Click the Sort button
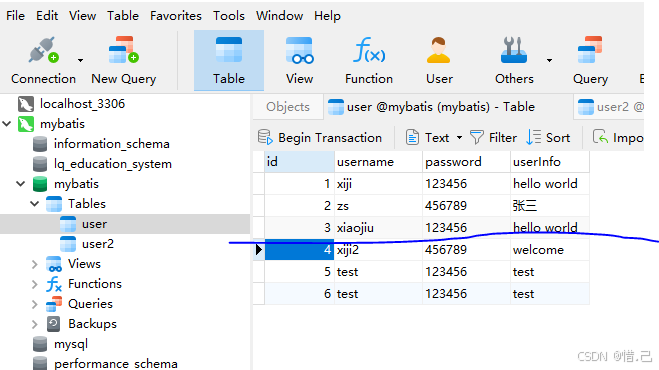659x370 pixels. tap(548, 137)
